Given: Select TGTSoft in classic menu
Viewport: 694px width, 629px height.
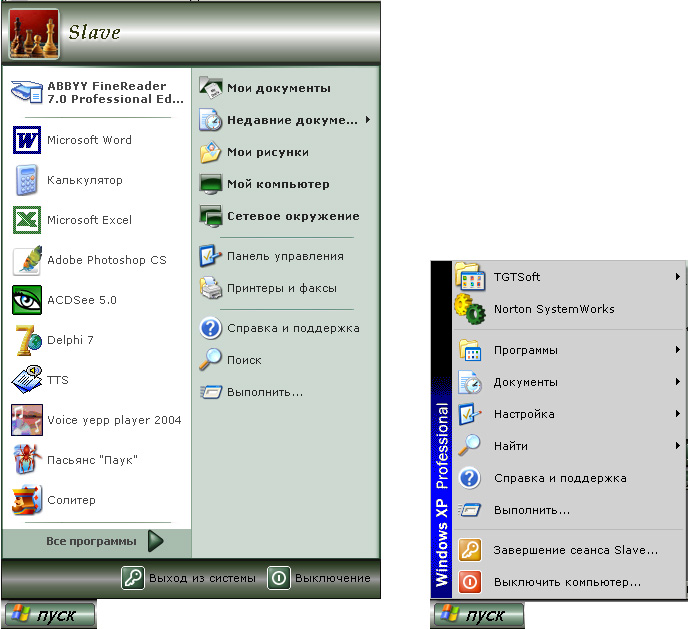Looking at the screenshot, I should pos(569,277).
